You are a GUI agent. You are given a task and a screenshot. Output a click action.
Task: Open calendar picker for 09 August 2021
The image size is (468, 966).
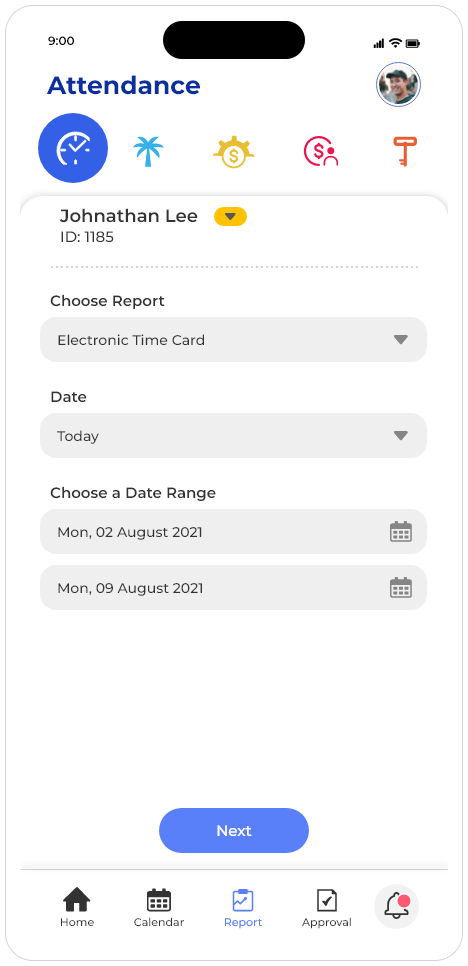[x=401, y=588]
